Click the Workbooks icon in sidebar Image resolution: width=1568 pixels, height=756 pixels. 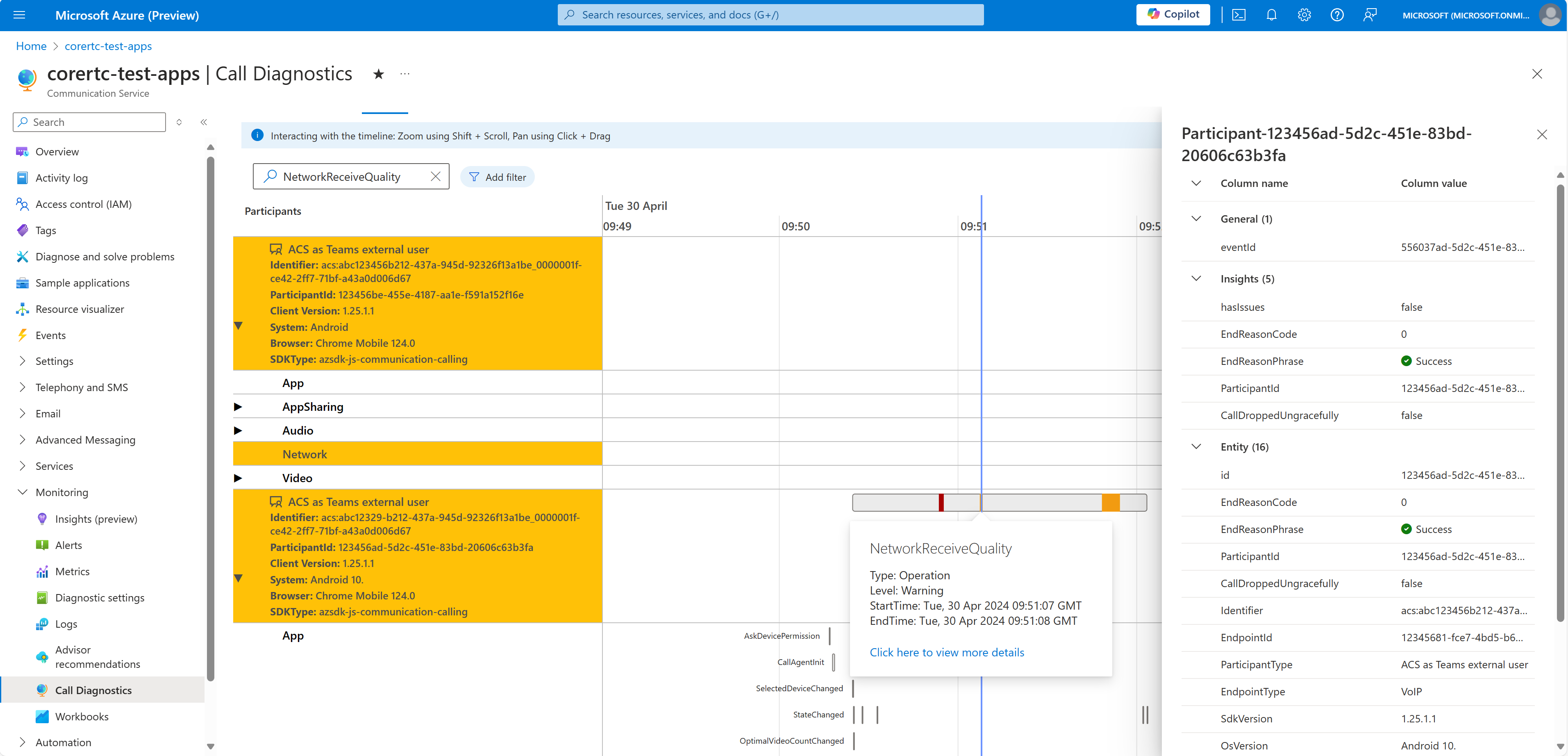pyautogui.click(x=41, y=716)
